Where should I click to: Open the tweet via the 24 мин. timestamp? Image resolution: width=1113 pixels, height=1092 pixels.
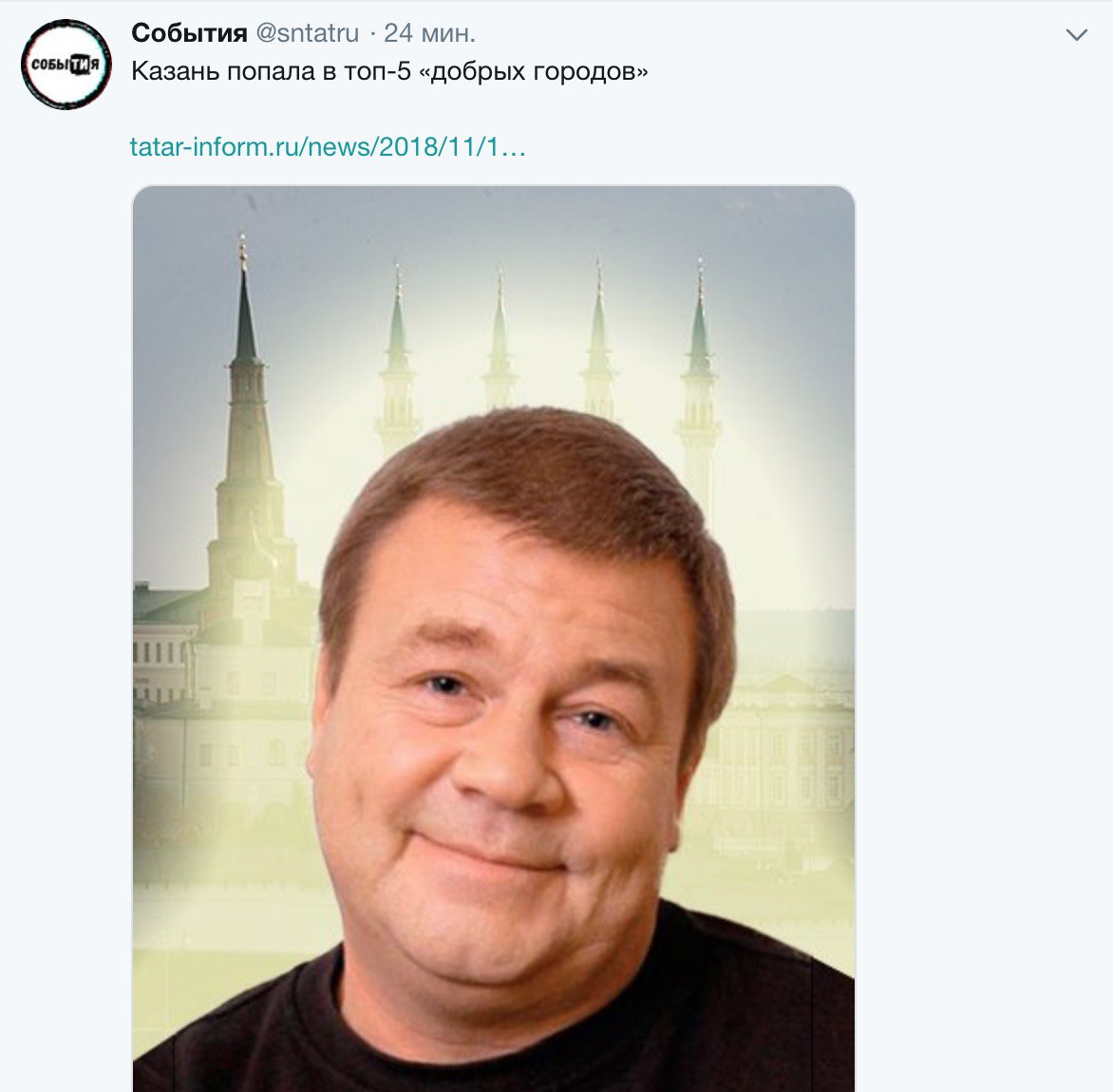point(429,32)
